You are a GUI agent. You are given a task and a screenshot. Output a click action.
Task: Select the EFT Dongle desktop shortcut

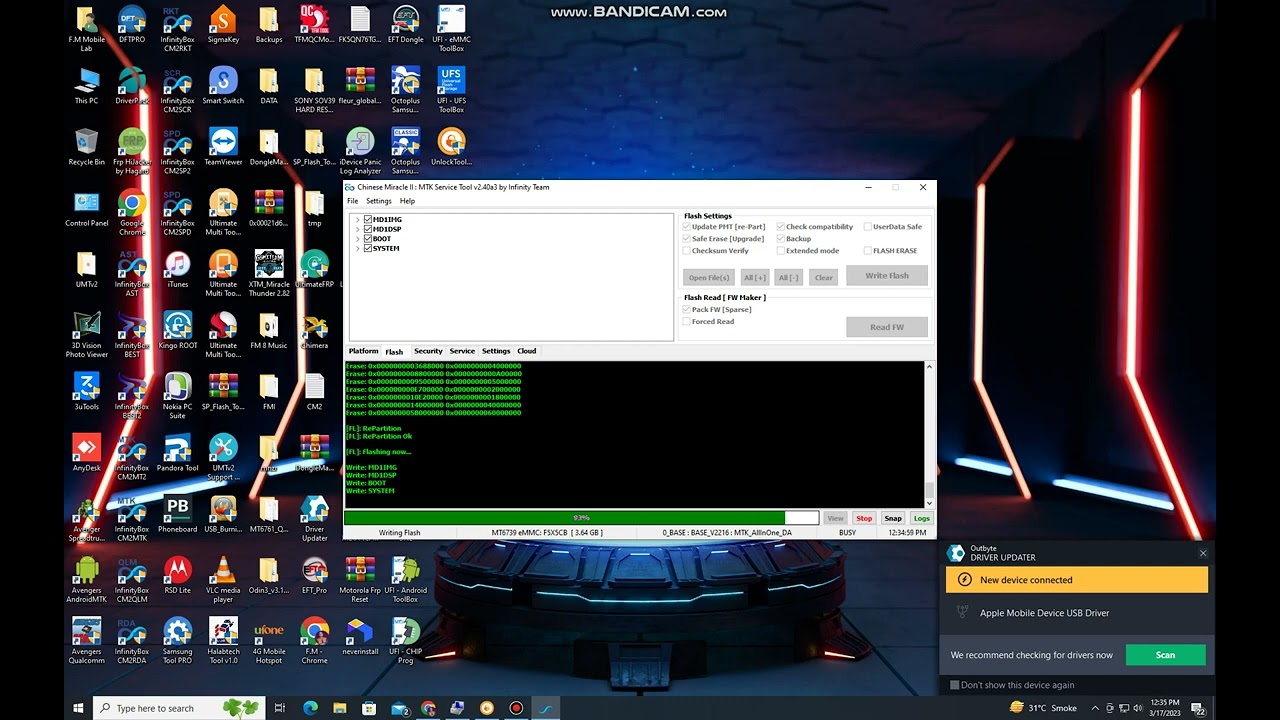pyautogui.click(x=405, y=25)
